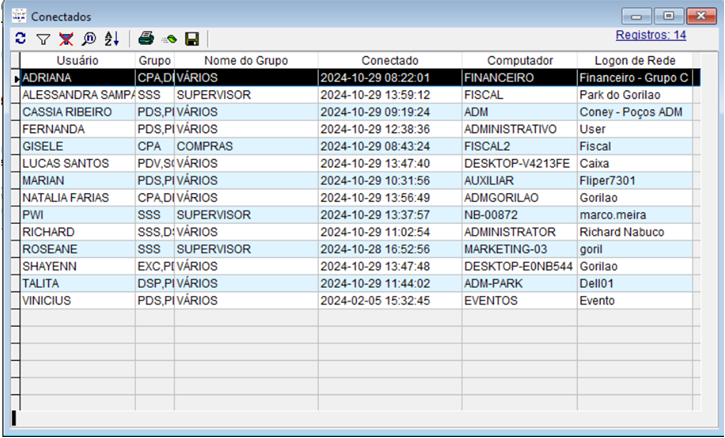Click the COMPRAS group name cell
This screenshot has height=438, width=725.
coord(246,146)
